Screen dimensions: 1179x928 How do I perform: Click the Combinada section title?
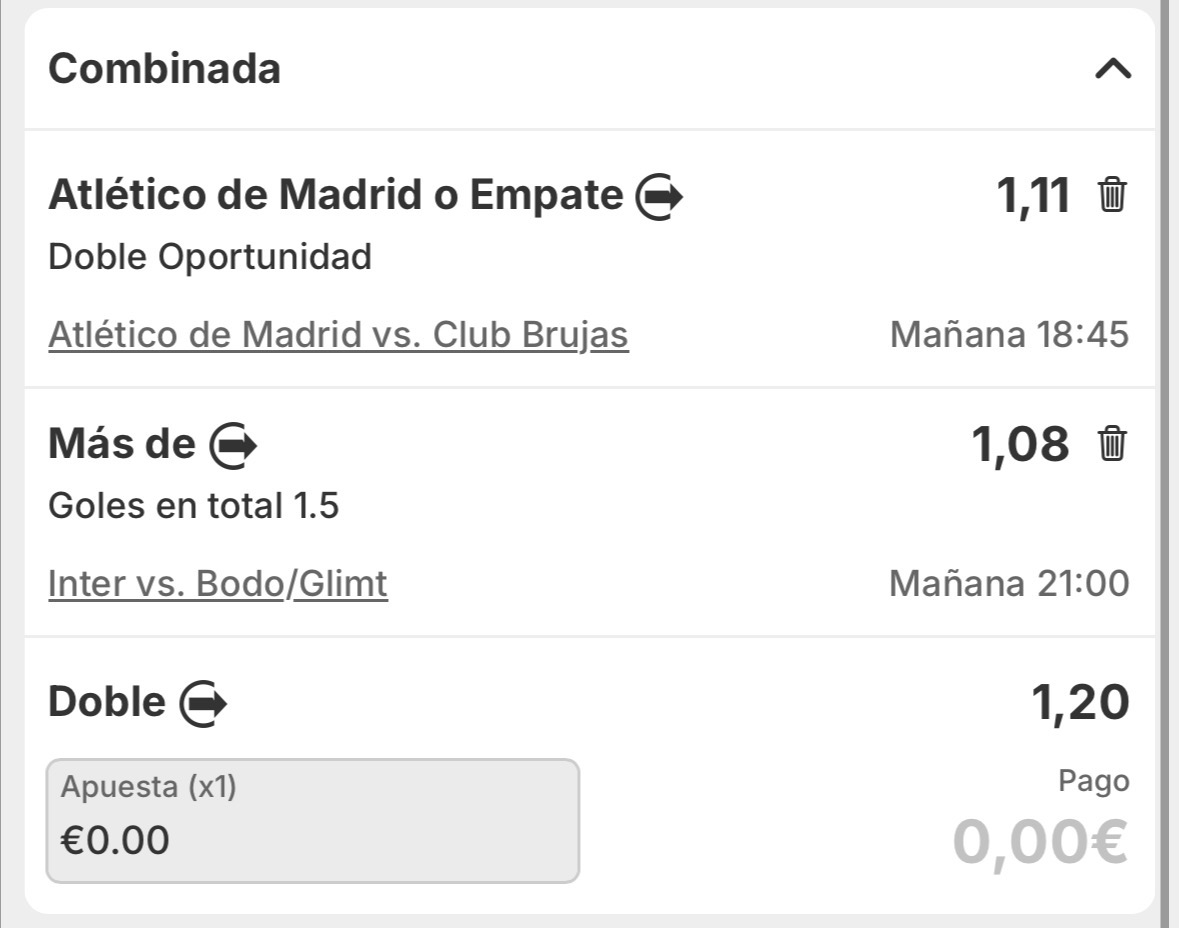pyautogui.click(x=164, y=69)
